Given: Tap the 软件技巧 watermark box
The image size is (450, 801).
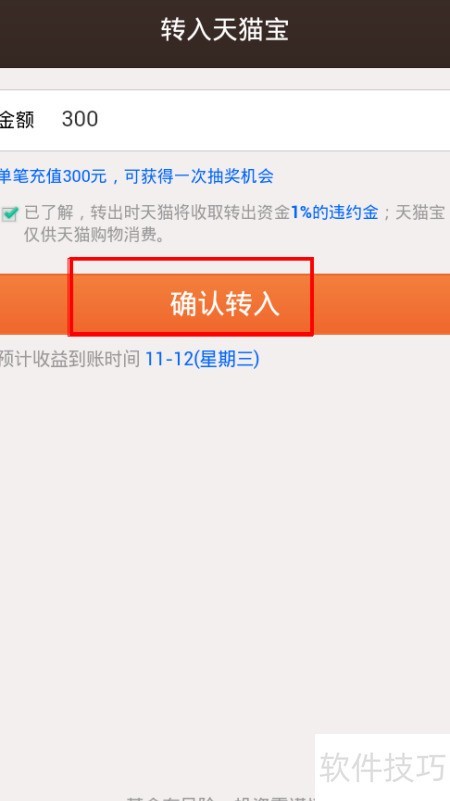Looking at the screenshot, I should coord(382,767).
